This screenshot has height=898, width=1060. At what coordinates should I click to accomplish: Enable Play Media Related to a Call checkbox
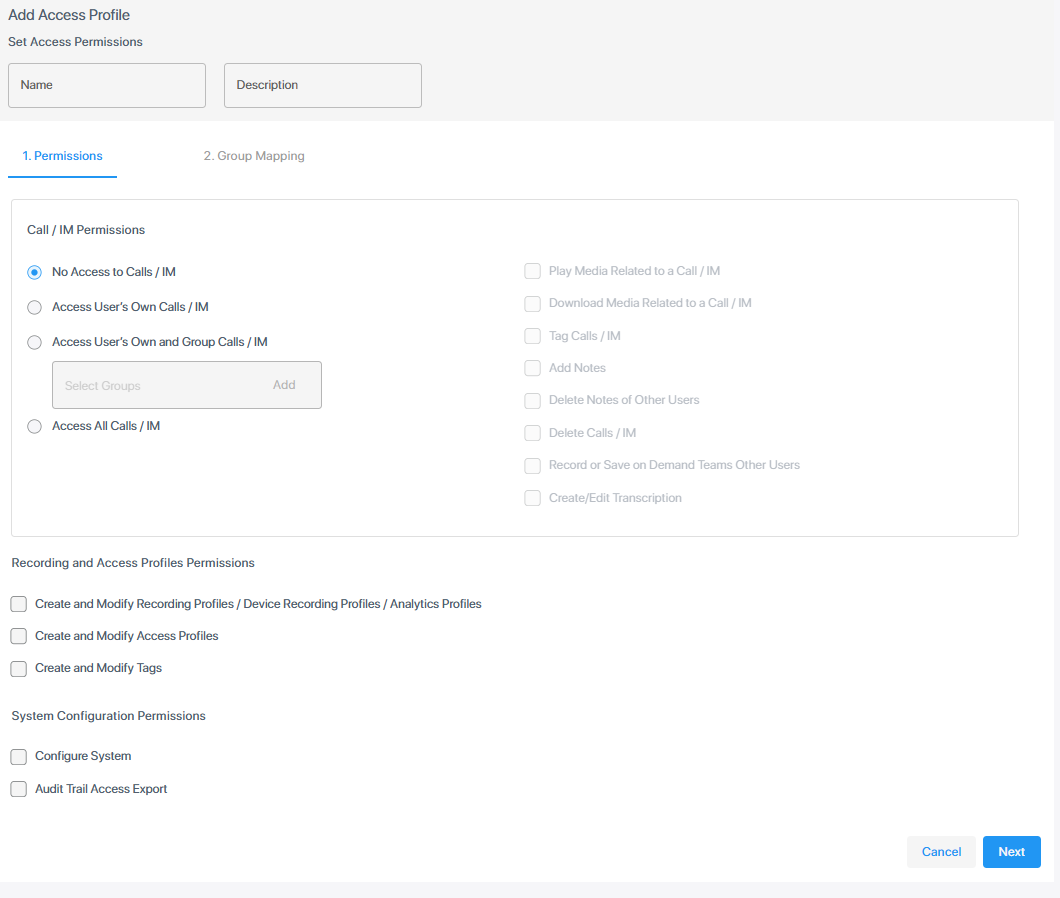[533, 271]
